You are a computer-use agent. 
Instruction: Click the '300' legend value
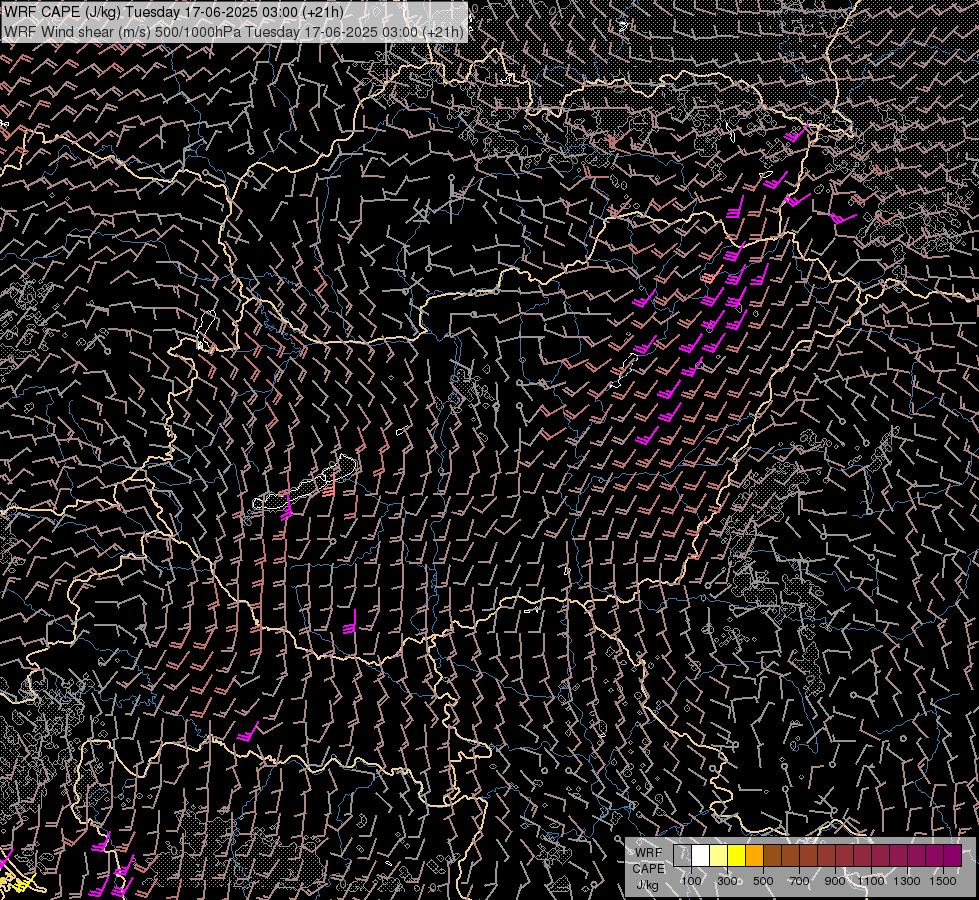(x=727, y=881)
